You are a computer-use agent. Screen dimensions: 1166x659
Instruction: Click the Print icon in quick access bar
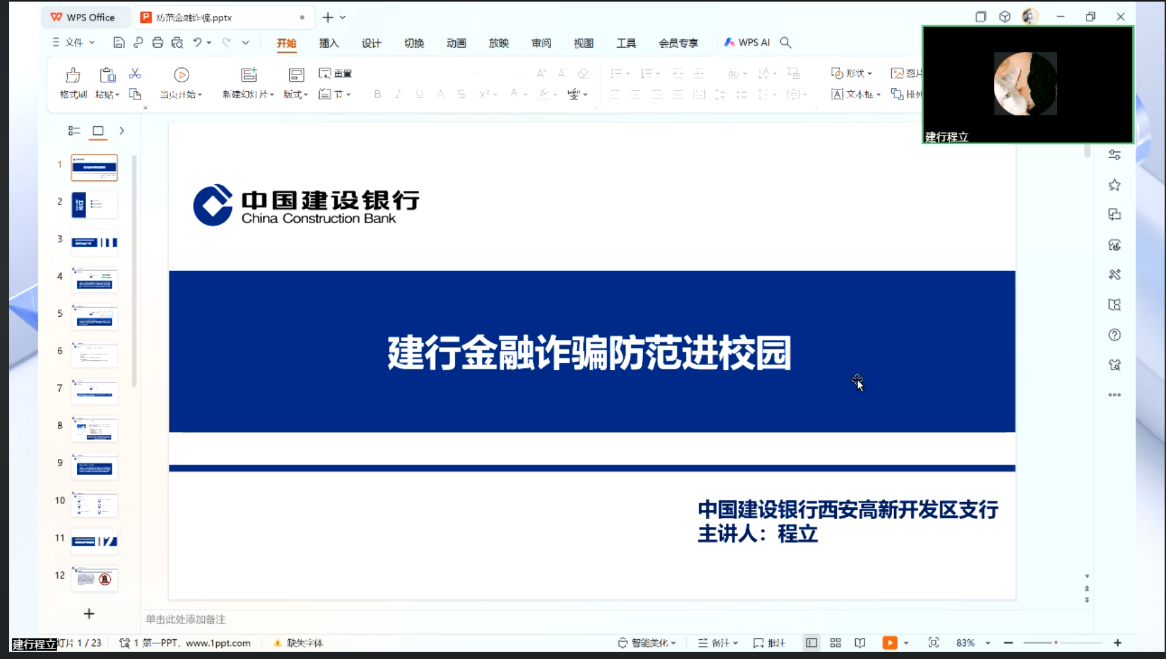tap(158, 42)
